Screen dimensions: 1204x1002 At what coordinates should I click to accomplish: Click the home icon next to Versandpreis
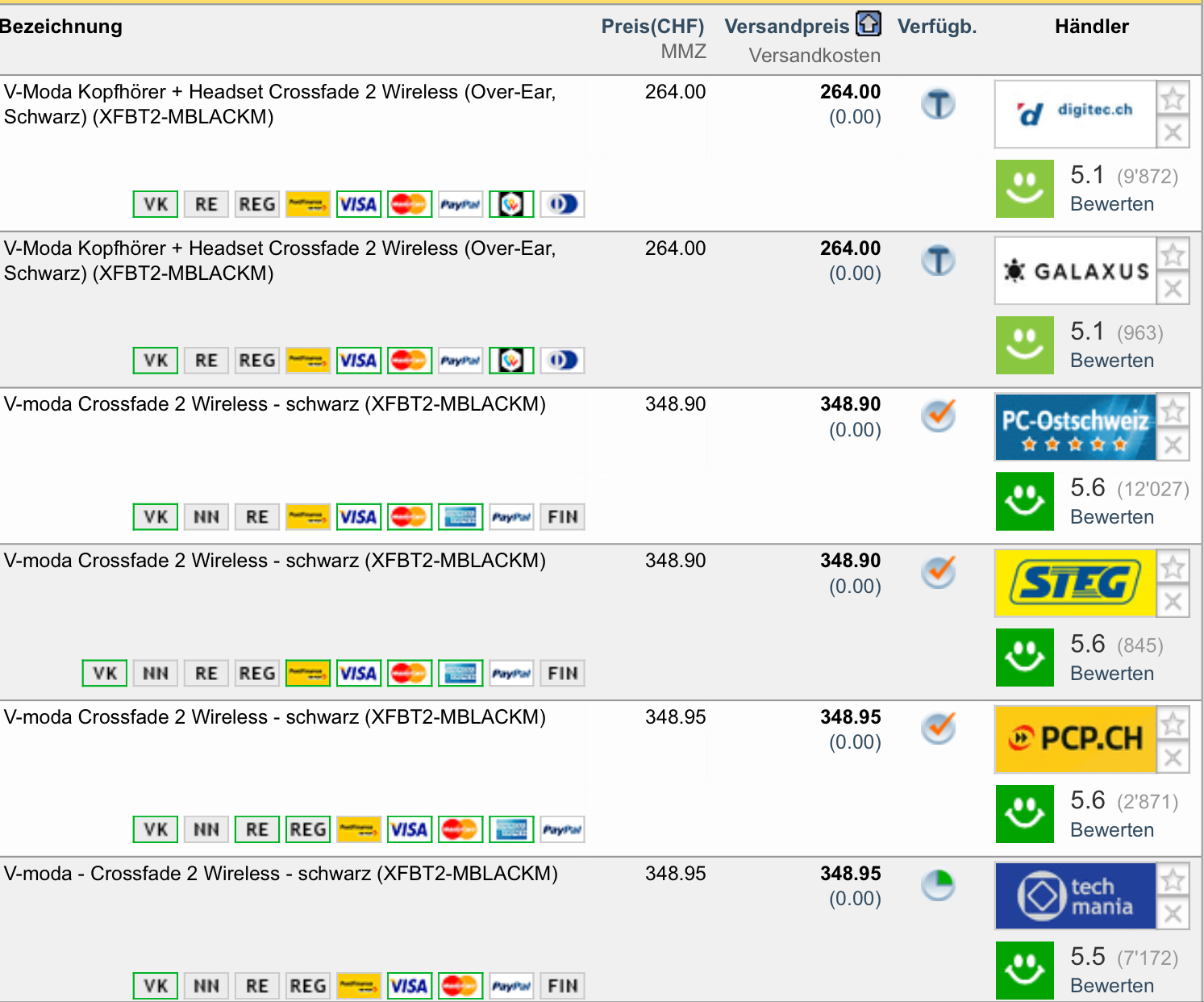pyautogui.click(x=869, y=24)
